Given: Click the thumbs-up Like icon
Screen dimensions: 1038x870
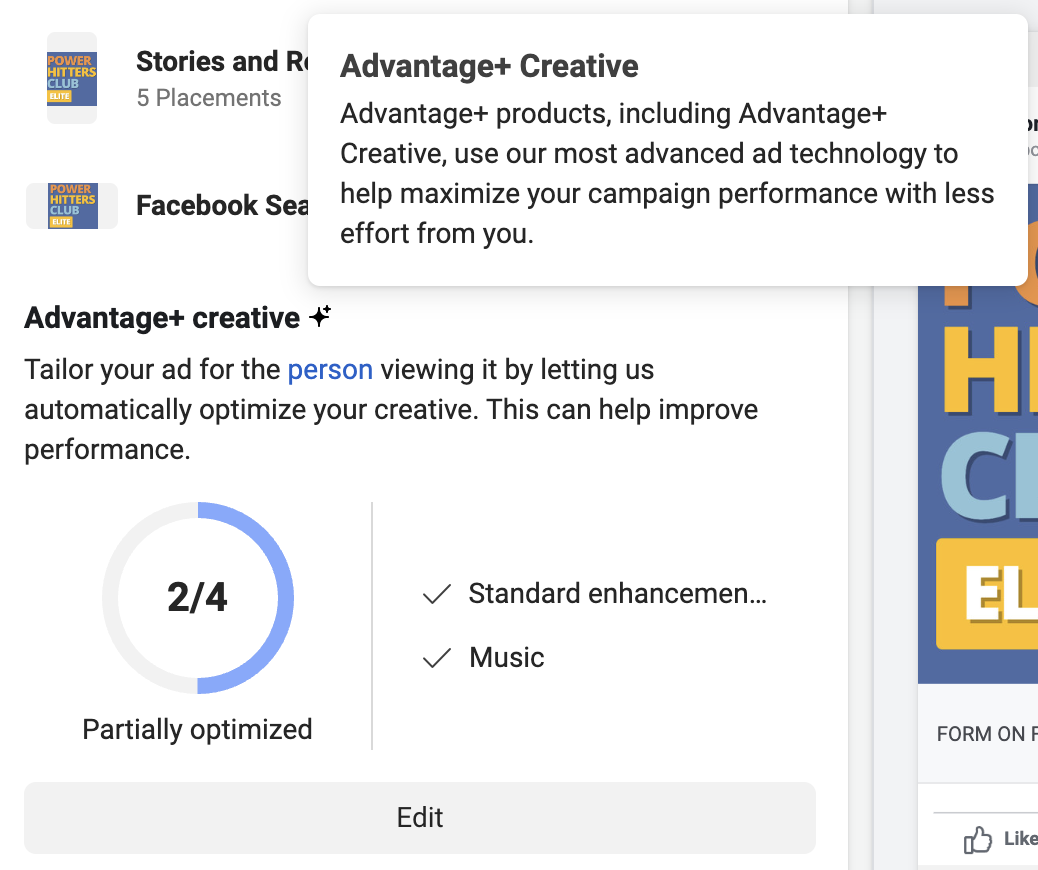Looking at the screenshot, I should tap(978, 840).
